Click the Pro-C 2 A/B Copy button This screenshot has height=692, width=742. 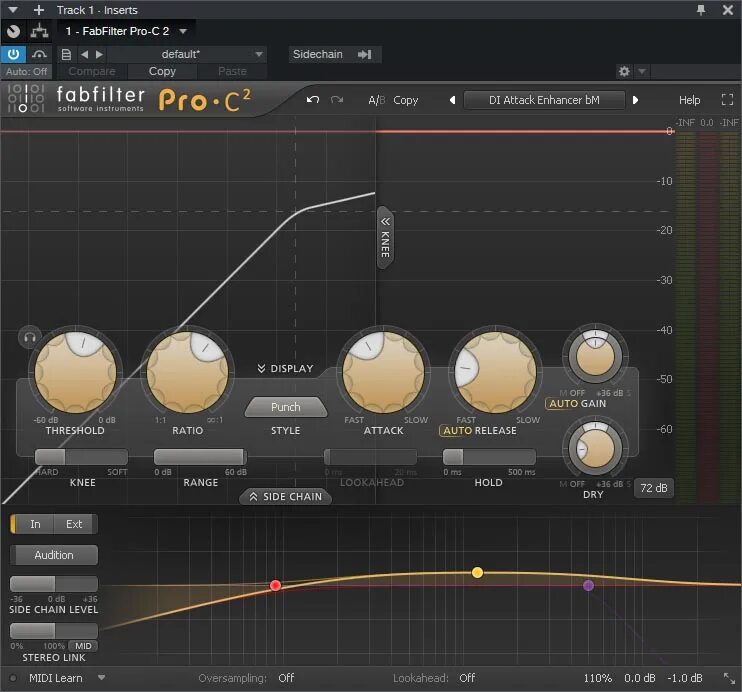(x=406, y=100)
